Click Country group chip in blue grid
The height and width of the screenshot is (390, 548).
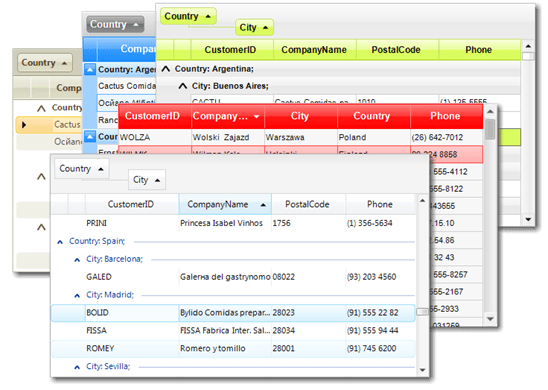point(115,24)
